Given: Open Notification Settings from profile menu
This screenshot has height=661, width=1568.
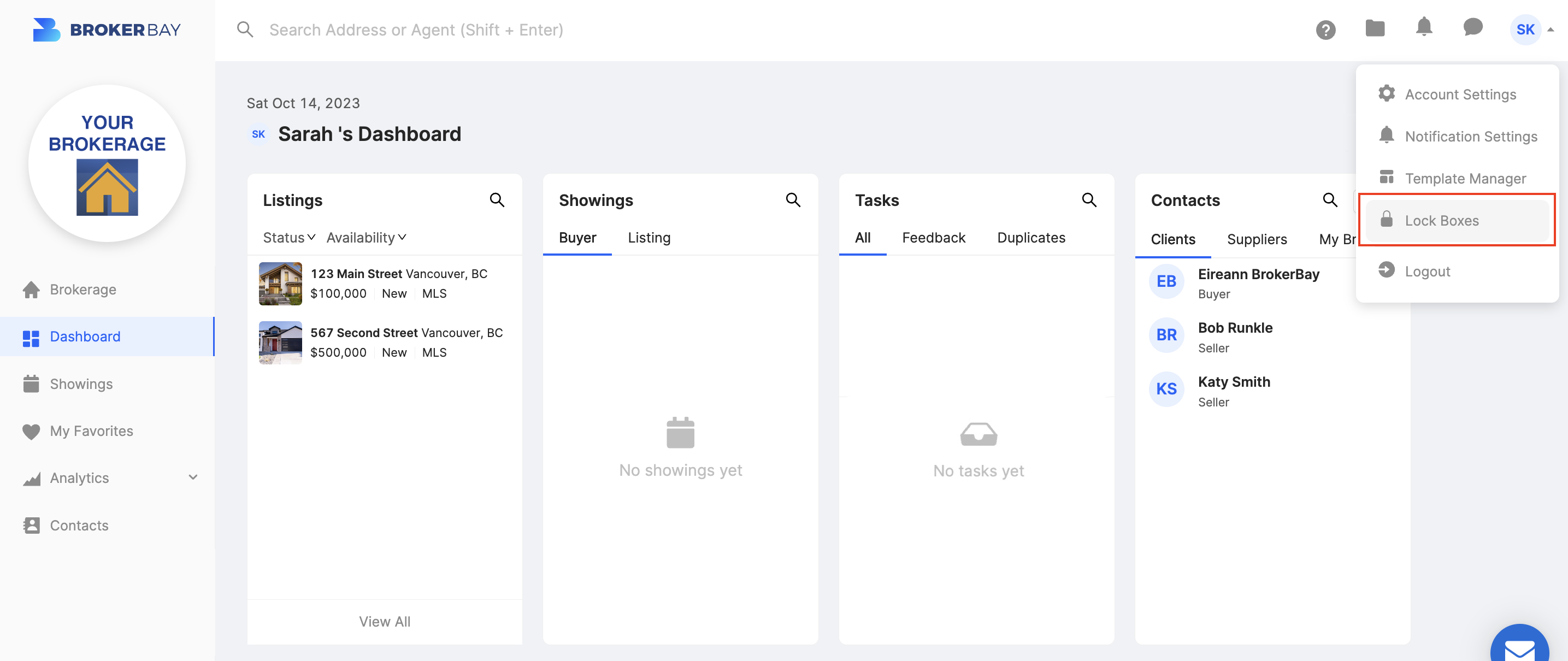Looking at the screenshot, I should 1457,137.
